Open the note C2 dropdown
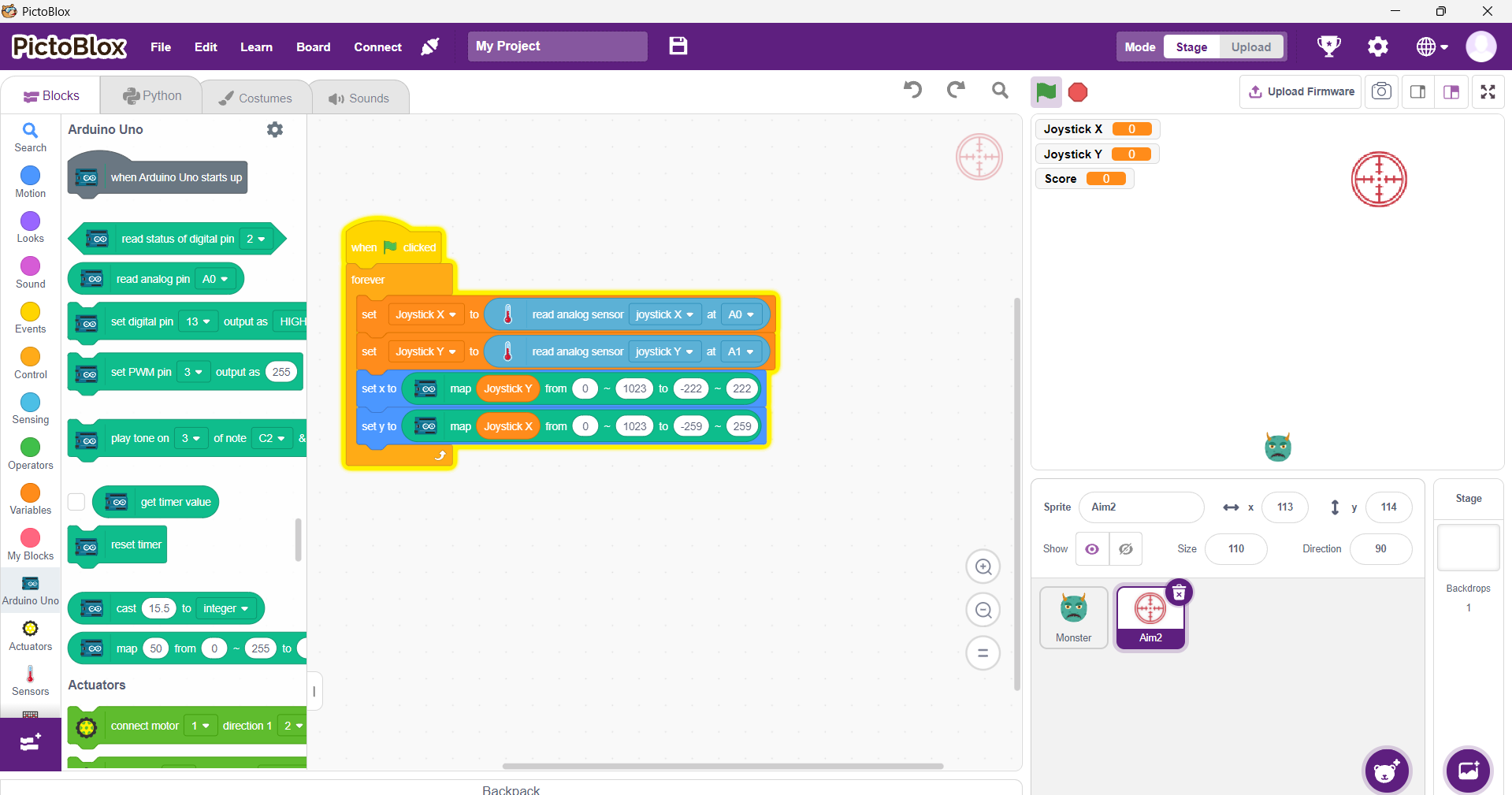Screen dimensions: 1512x795 272,438
